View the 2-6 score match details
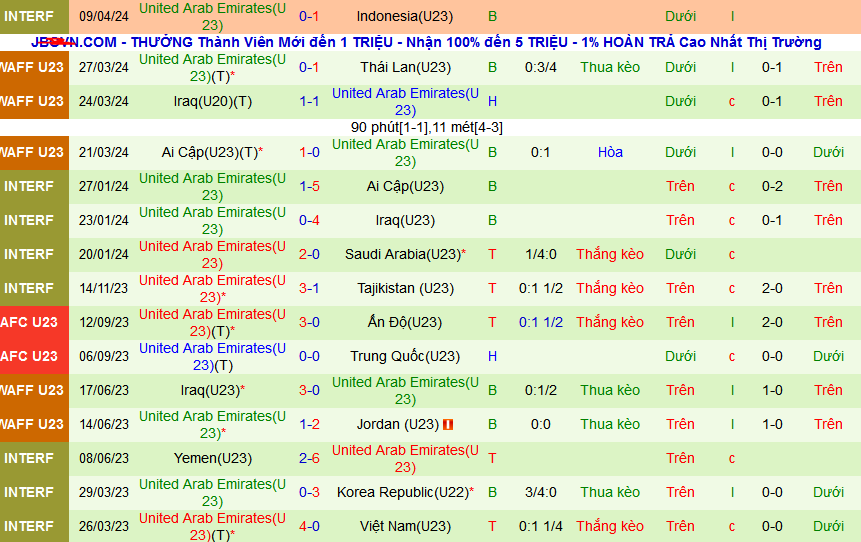This screenshot has height=542, width=861. (309, 458)
